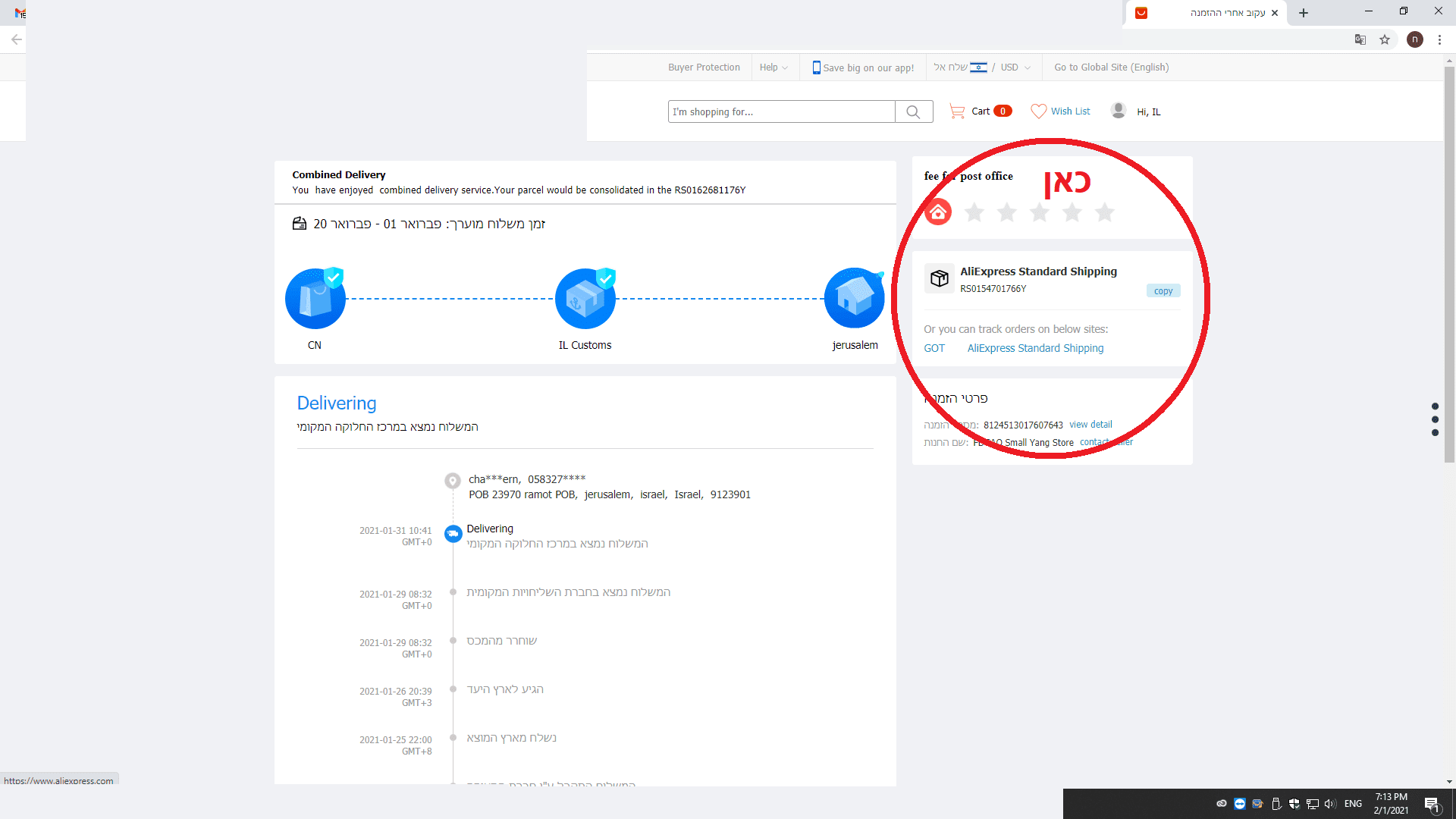The width and height of the screenshot is (1456, 819).
Task: Open the ship-to country selector
Action: coord(960,67)
